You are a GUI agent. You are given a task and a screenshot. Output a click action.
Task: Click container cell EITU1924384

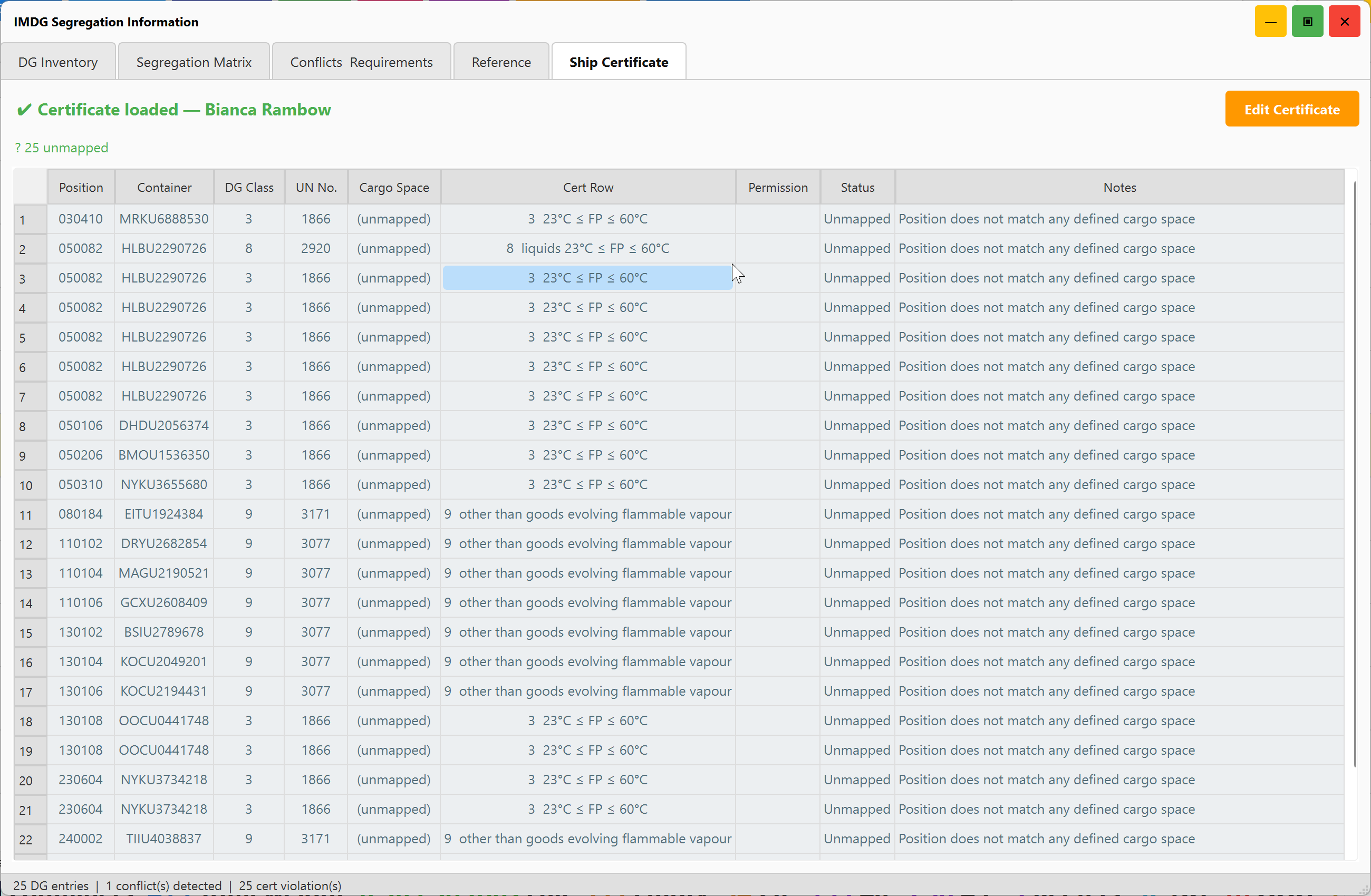click(x=164, y=514)
